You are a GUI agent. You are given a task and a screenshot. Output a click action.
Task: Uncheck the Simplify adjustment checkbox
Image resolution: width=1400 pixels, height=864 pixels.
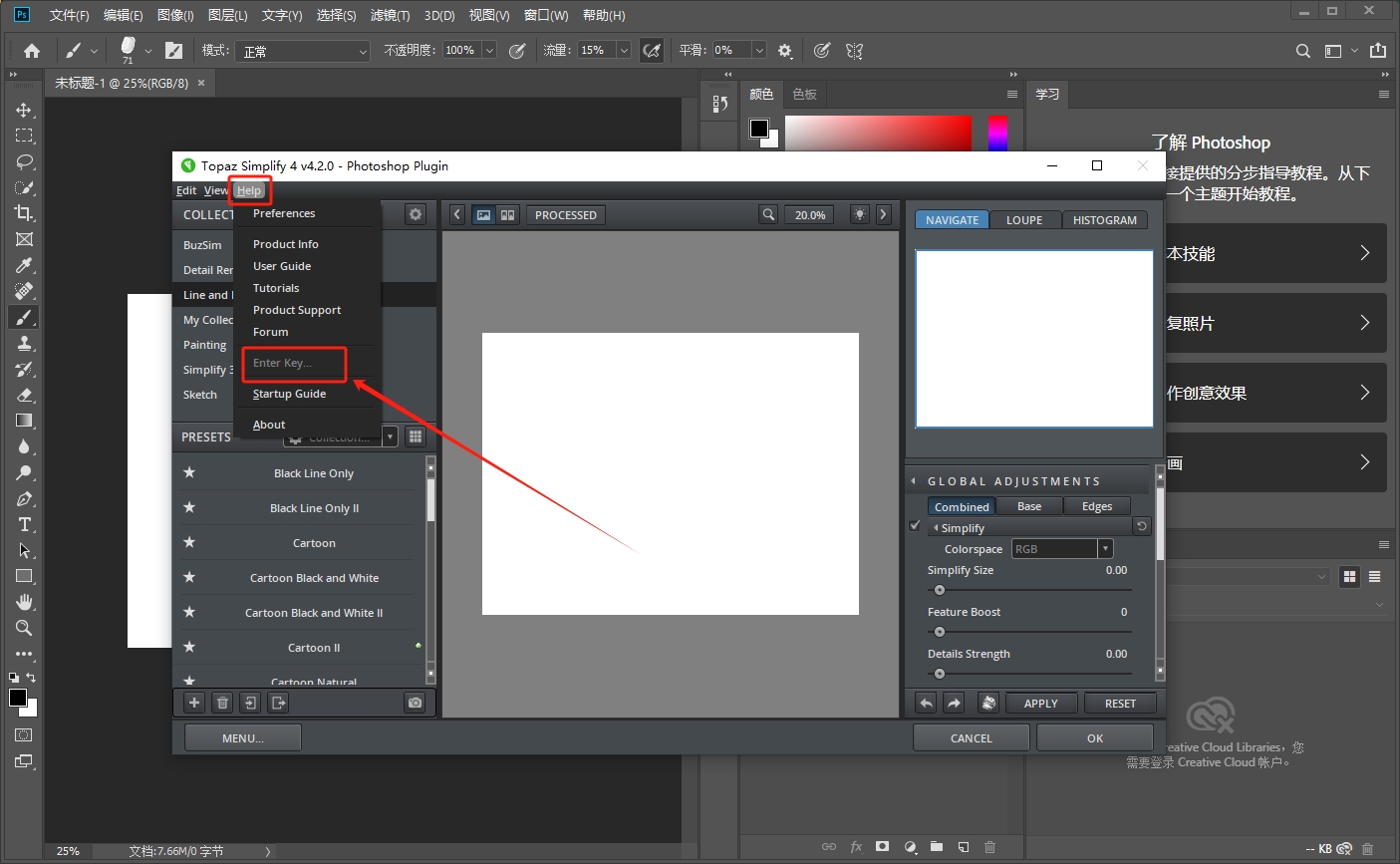[915, 526]
